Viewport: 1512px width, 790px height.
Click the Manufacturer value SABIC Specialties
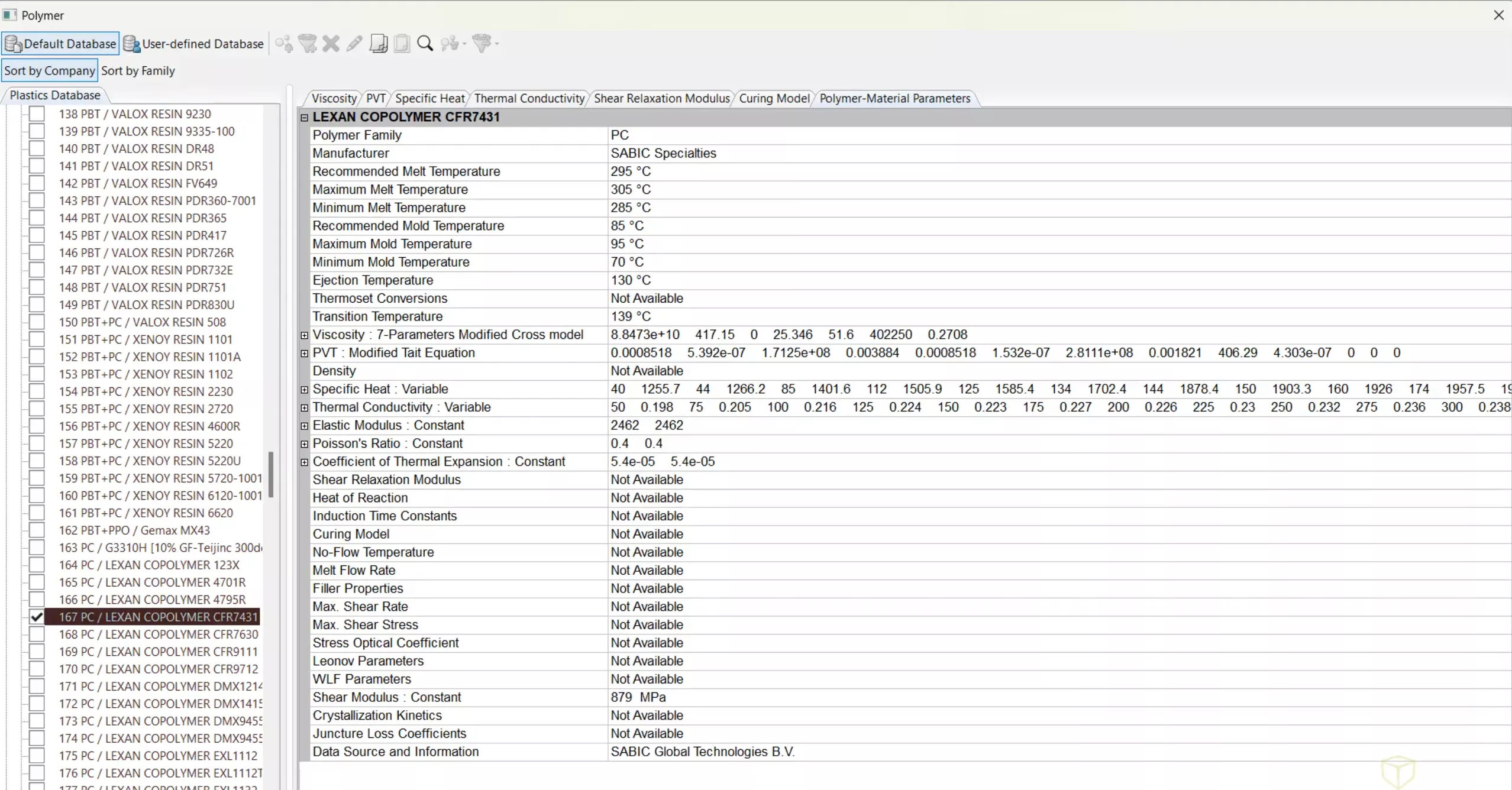point(663,153)
